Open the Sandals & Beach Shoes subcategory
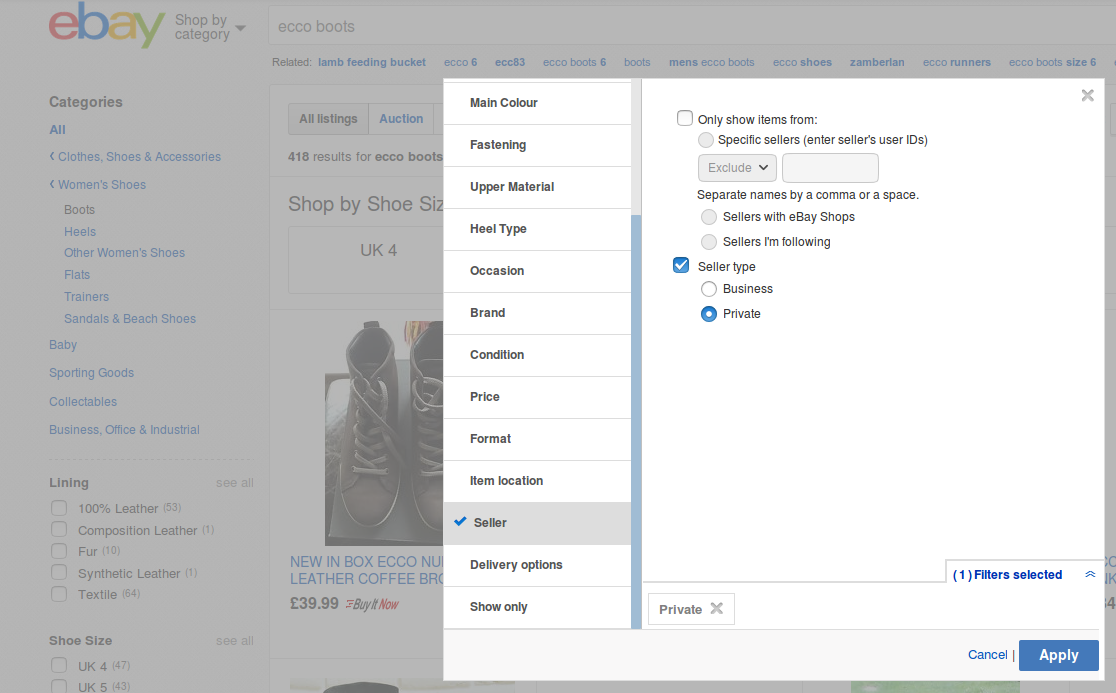1116x693 pixels. point(130,319)
